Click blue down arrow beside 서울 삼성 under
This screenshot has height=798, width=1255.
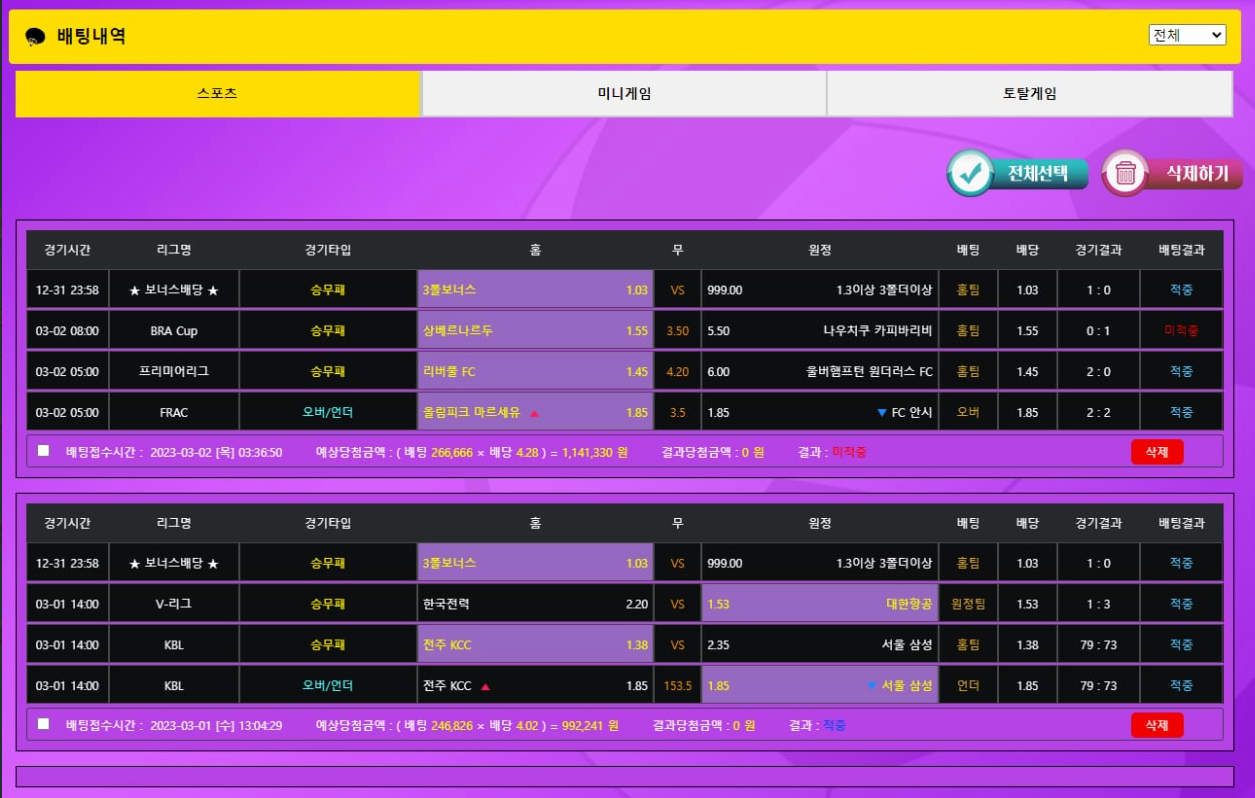pos(872,686)
